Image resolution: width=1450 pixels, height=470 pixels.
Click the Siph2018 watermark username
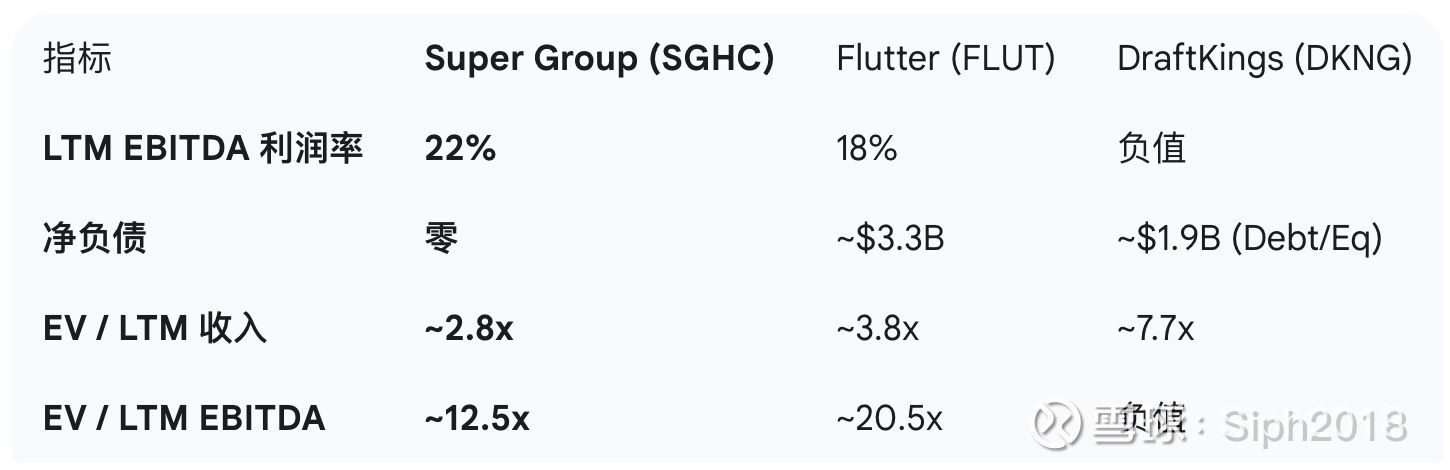1328,426
